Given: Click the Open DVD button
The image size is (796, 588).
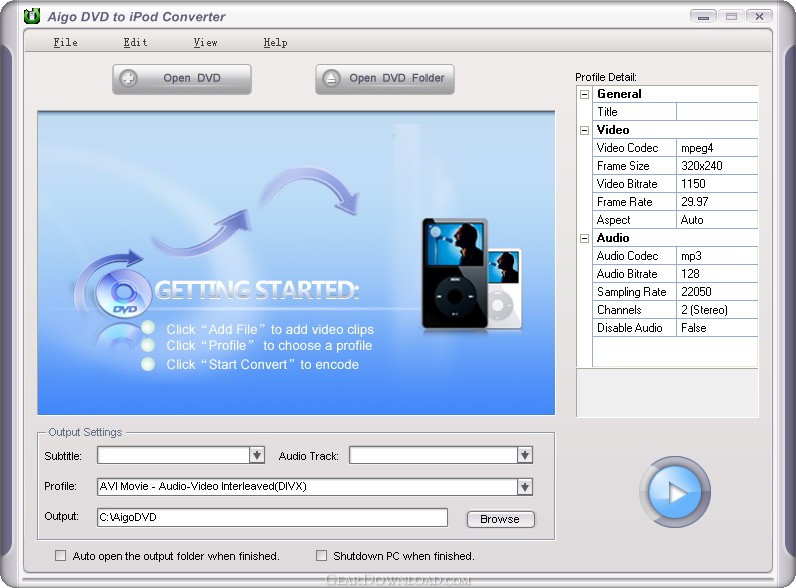Looking at the screenshot, I should coord(182,79).
